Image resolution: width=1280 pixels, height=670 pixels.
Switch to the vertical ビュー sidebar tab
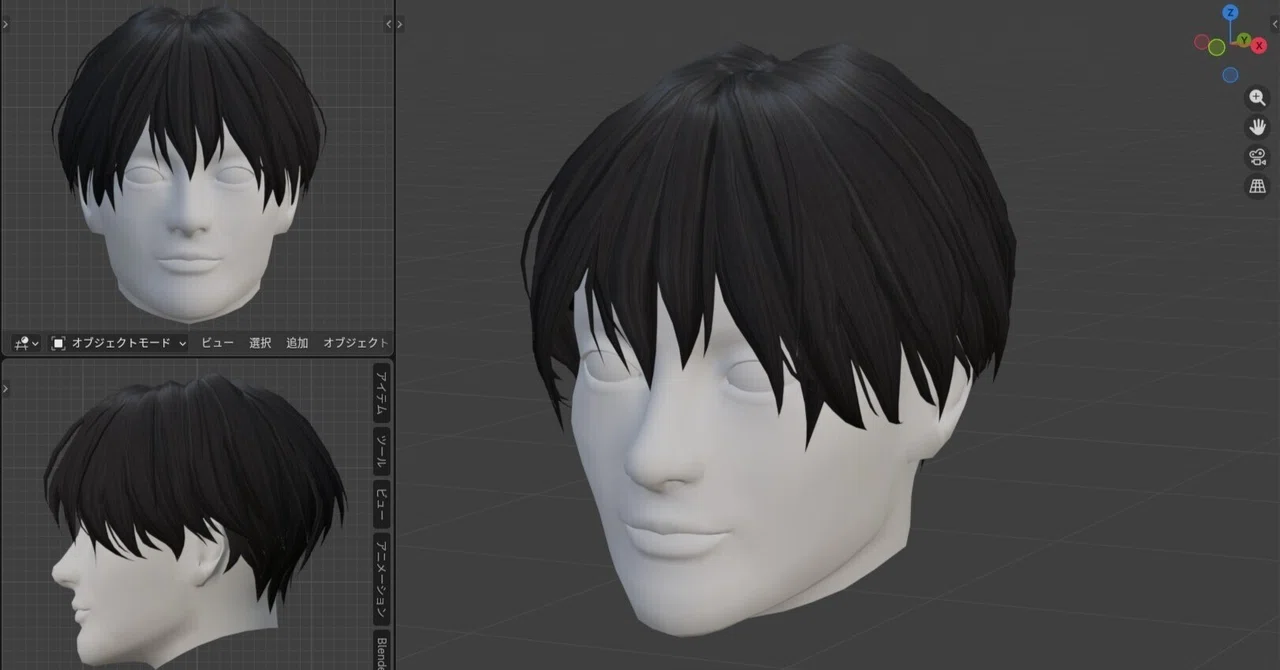381,504
